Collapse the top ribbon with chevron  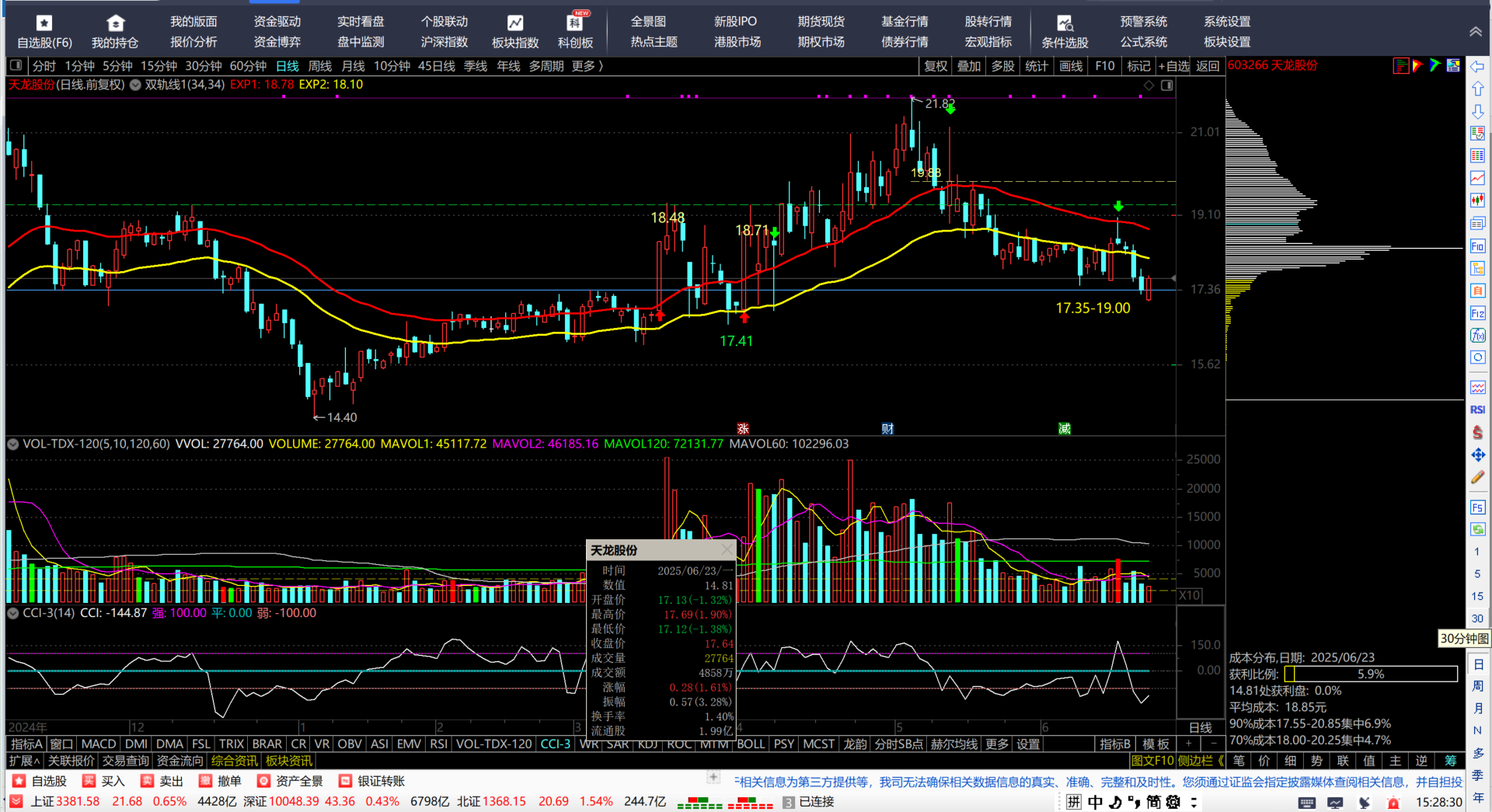coord(1475,32)
